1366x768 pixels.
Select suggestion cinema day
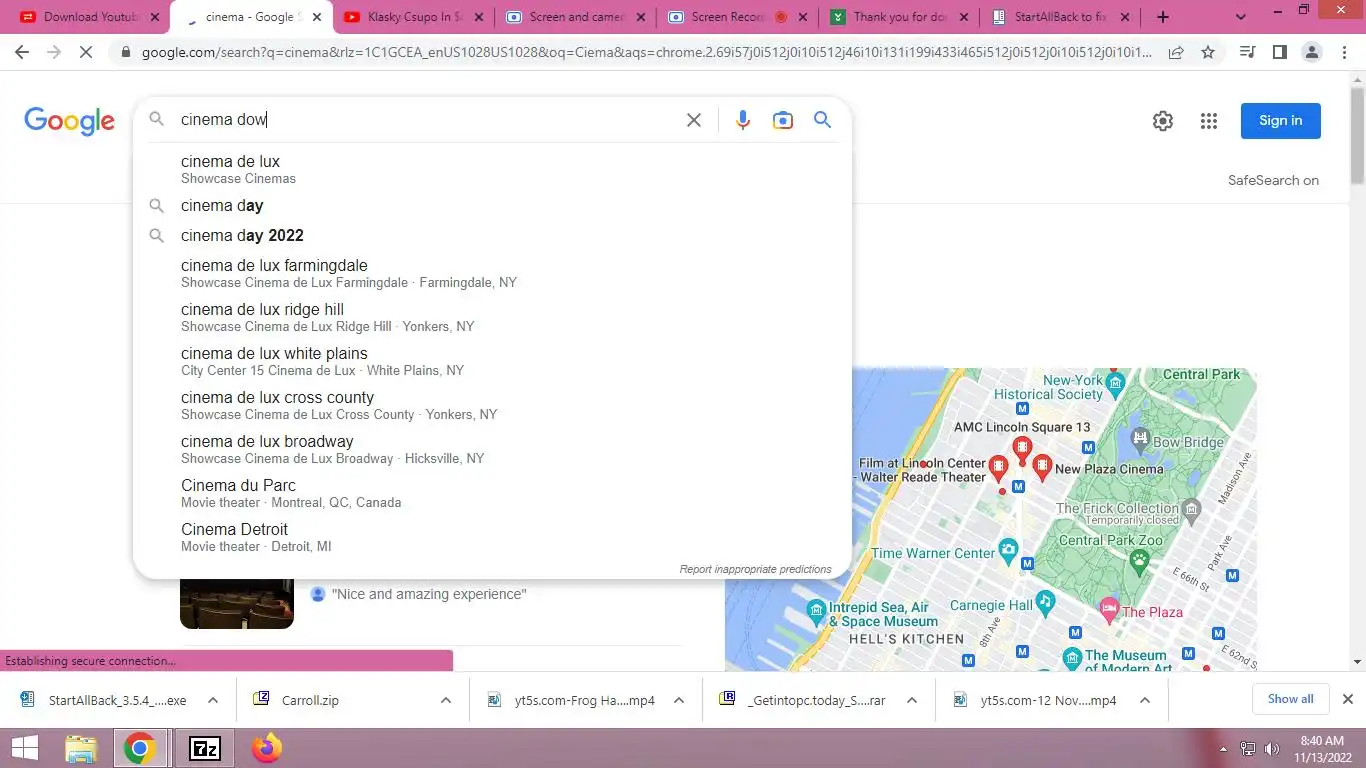coord(492,205)
